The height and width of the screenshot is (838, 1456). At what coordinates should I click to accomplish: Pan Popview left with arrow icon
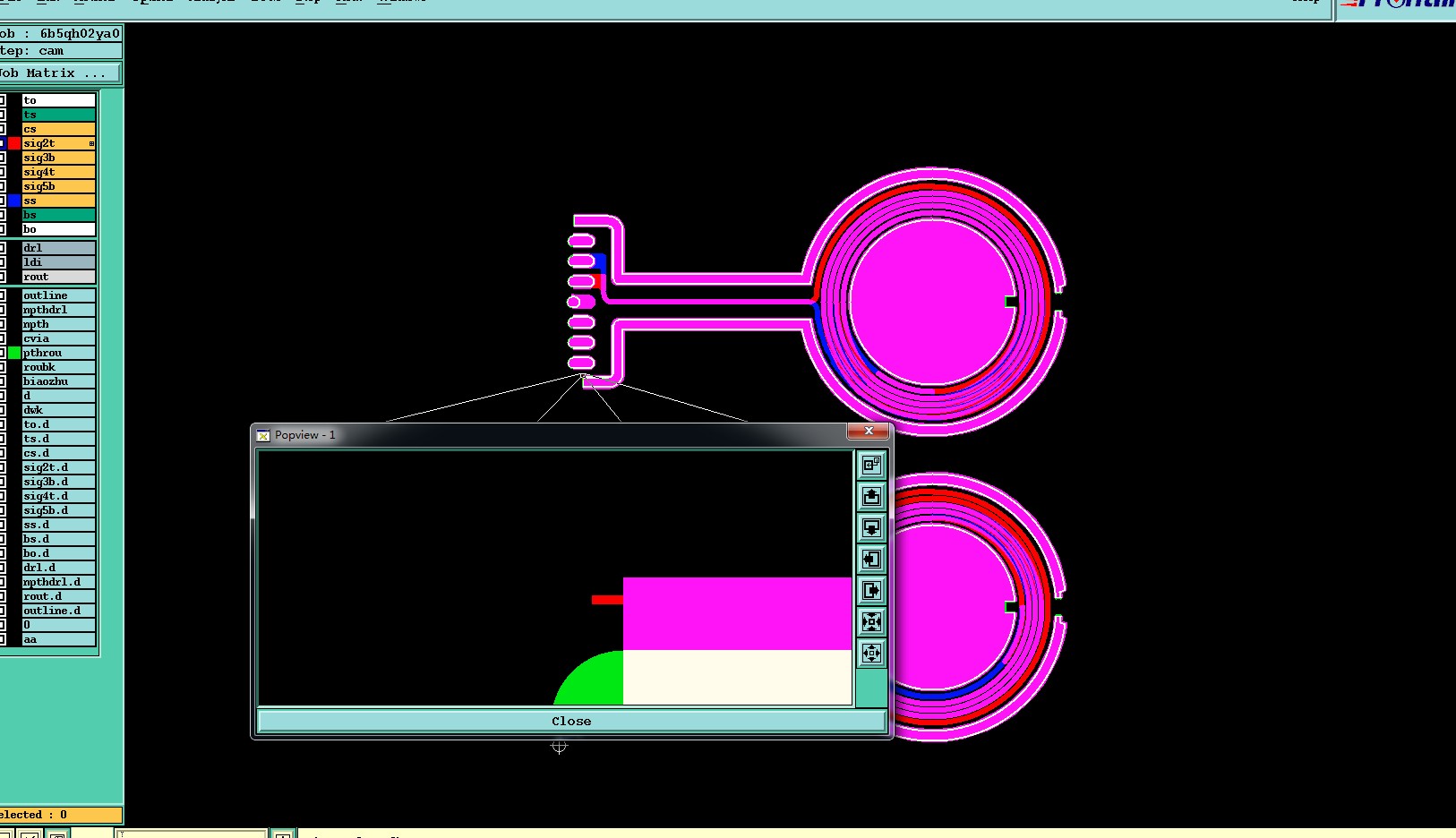(871, 559)
